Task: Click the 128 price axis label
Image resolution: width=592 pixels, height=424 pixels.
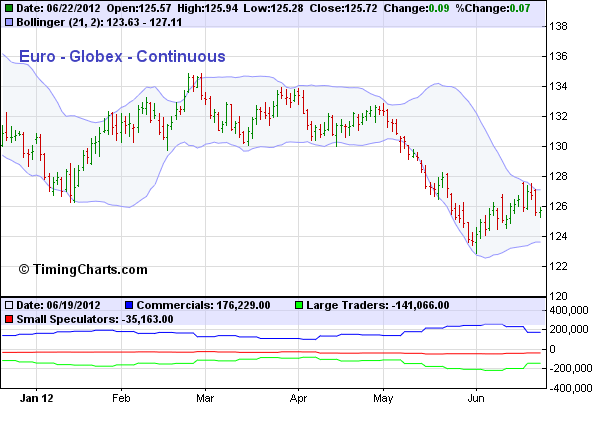Action: [558, 176]
